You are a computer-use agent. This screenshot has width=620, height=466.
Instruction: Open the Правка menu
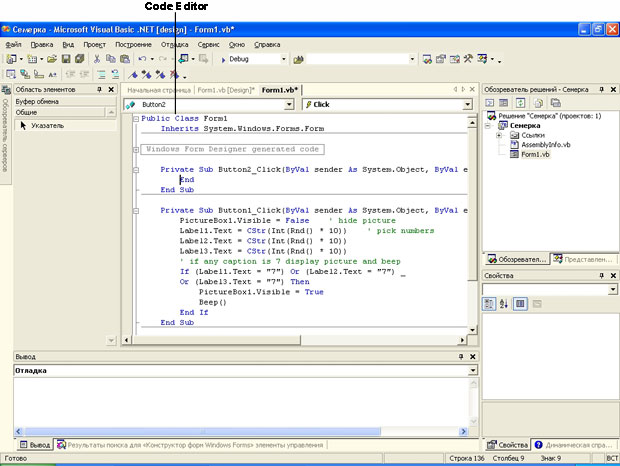click(x=42, y=45)
